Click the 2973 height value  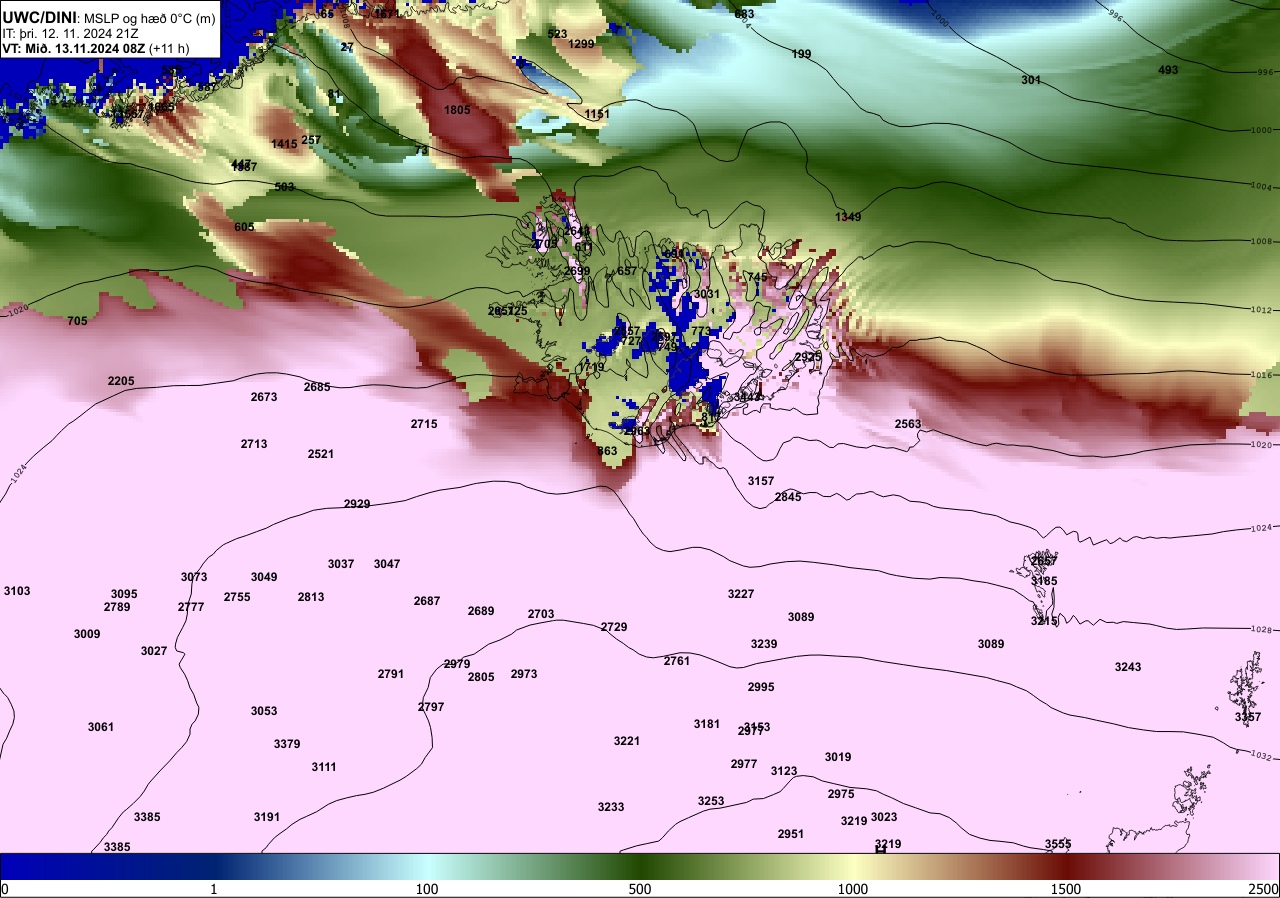pos(524,674)
